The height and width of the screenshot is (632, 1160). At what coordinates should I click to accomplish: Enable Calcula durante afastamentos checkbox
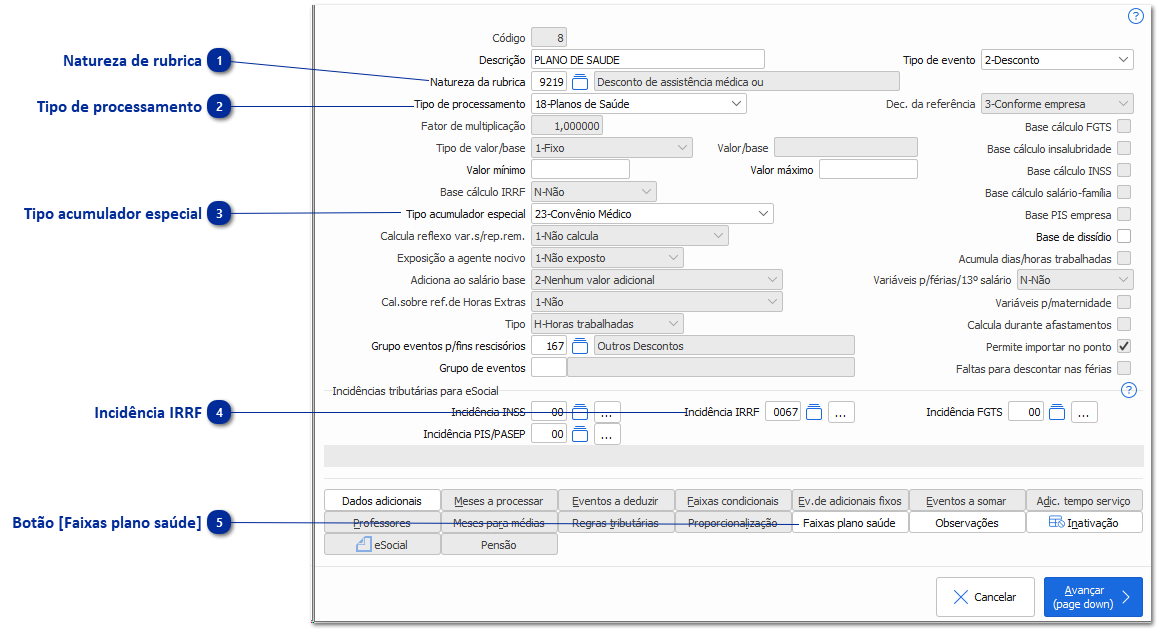(1124, 324)
